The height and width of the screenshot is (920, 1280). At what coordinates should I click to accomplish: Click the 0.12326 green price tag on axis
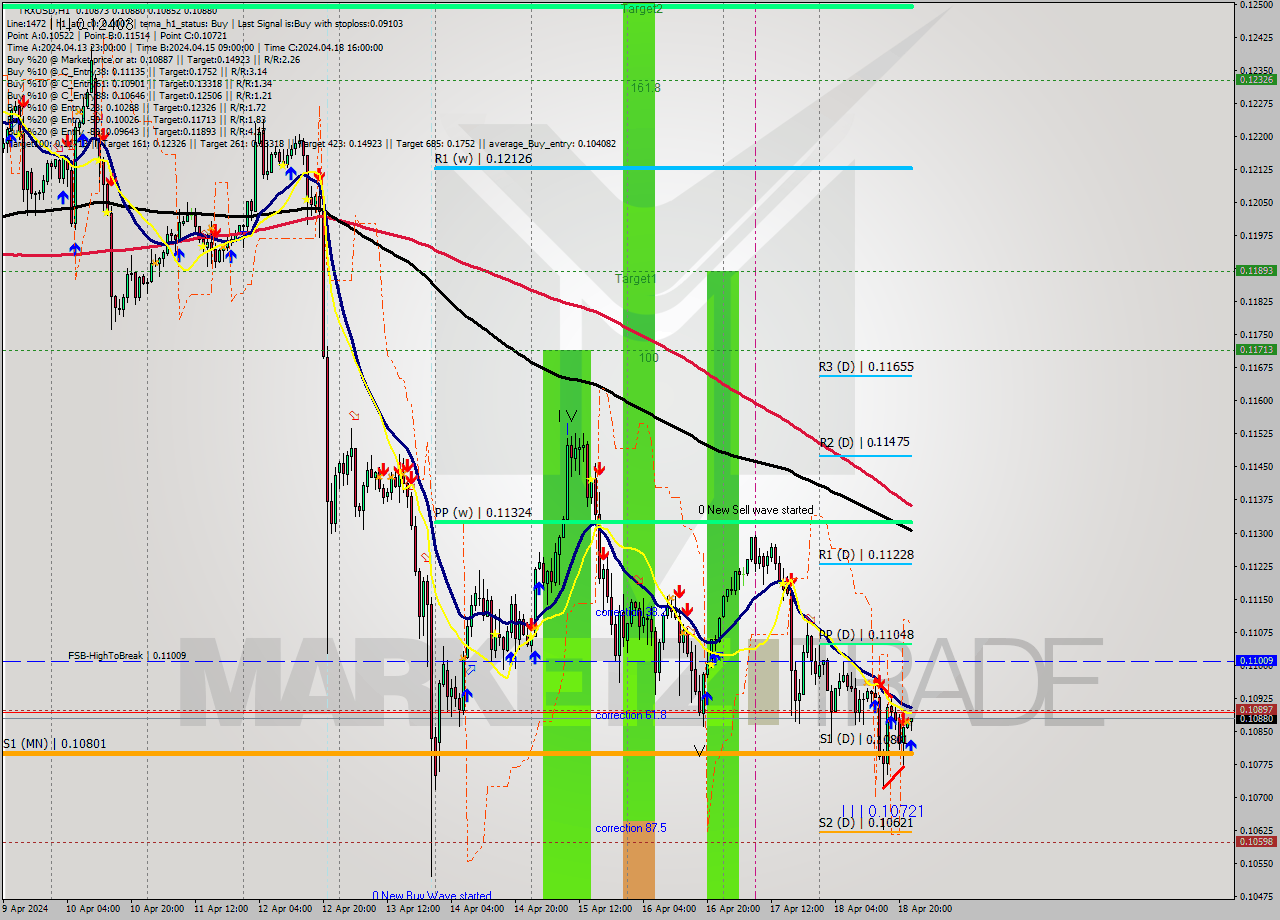click(x=1256, y=79)
